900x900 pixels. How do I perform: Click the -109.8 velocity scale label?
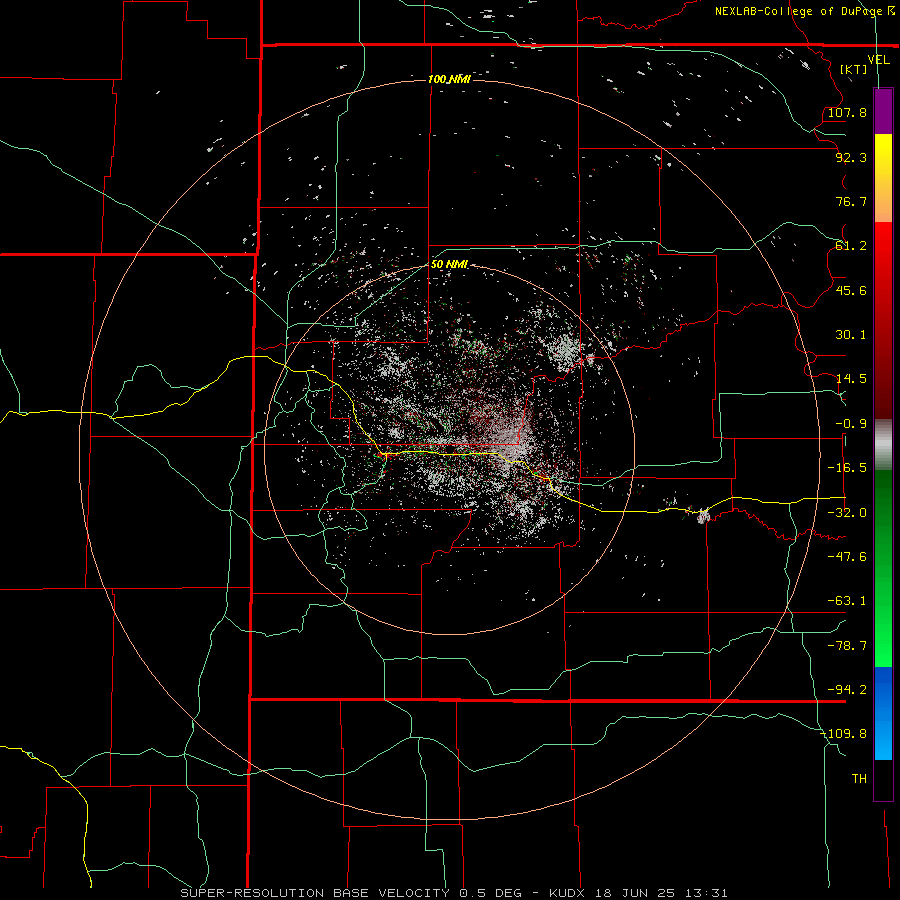click(x=844, y=734)
